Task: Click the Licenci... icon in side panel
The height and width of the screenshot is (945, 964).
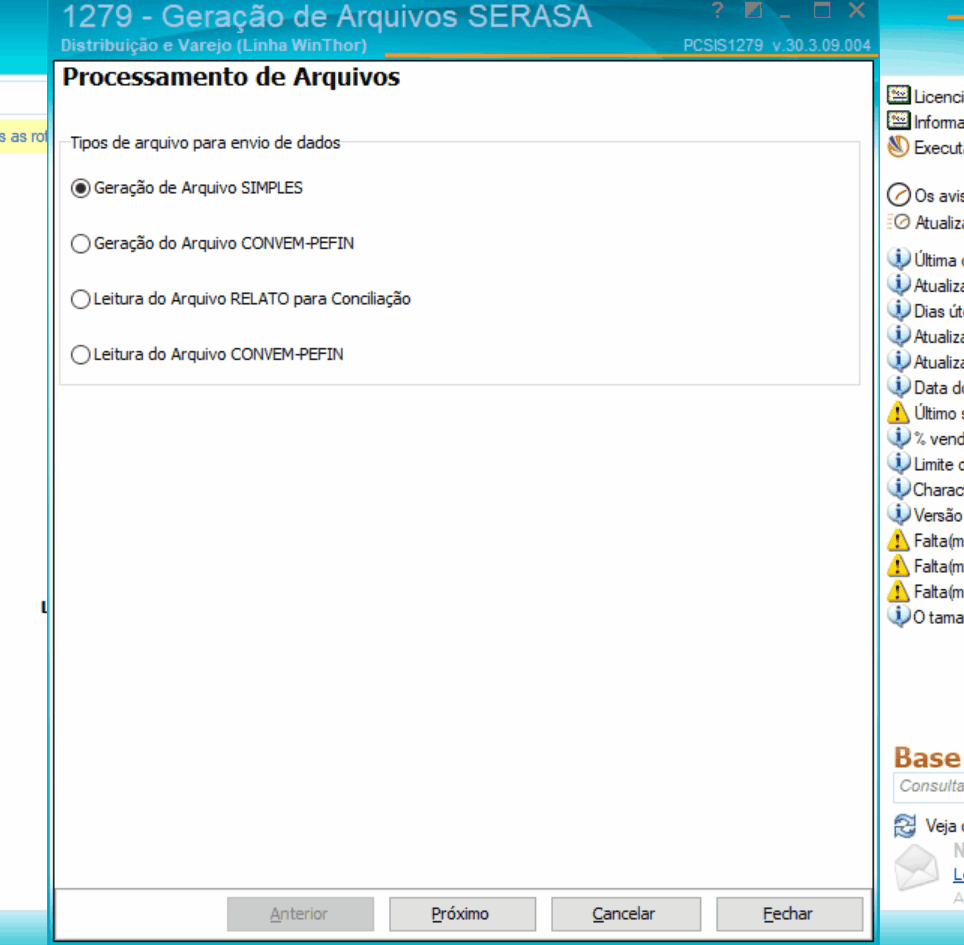Action: [x=898, y=95]
